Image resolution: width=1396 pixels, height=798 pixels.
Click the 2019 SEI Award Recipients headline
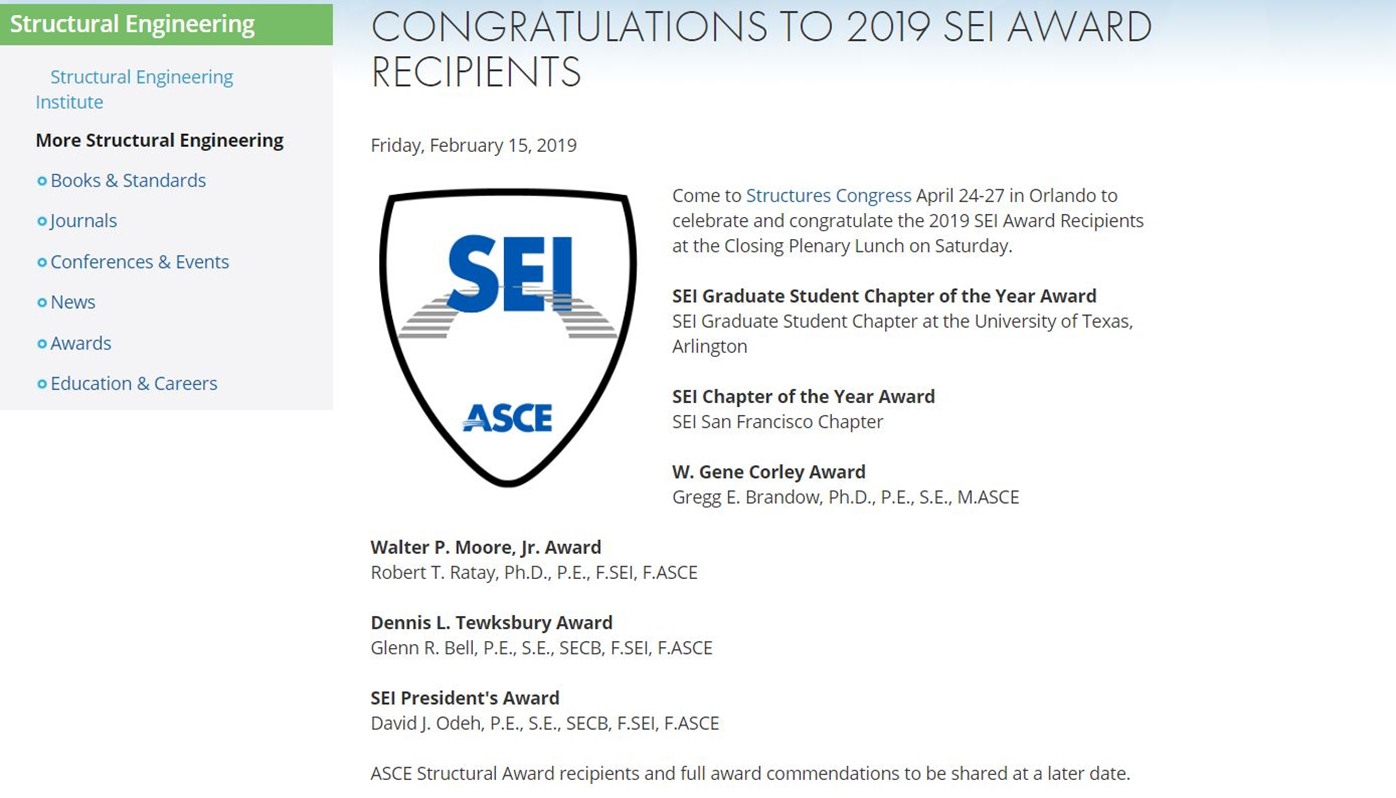(x=760, y=49)
